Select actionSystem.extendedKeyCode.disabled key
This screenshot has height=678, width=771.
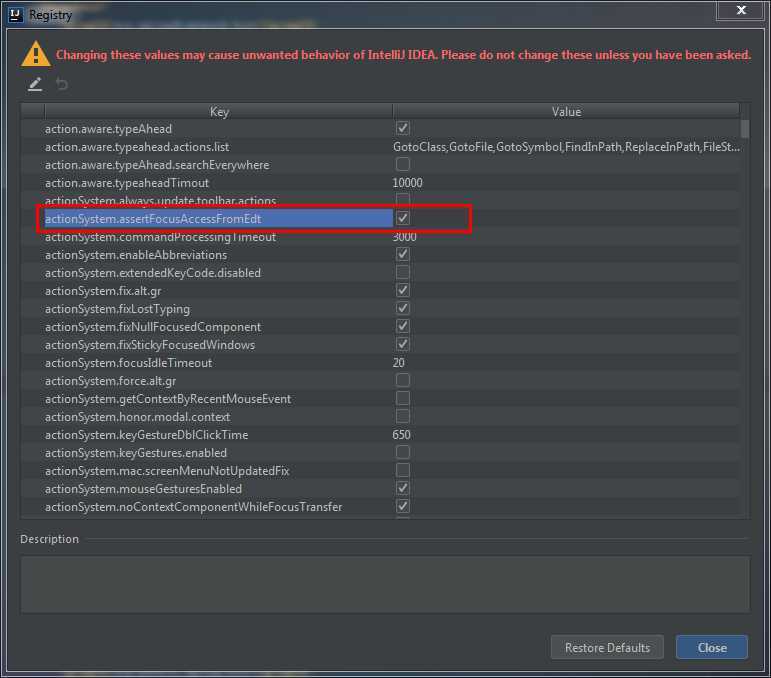153,273
